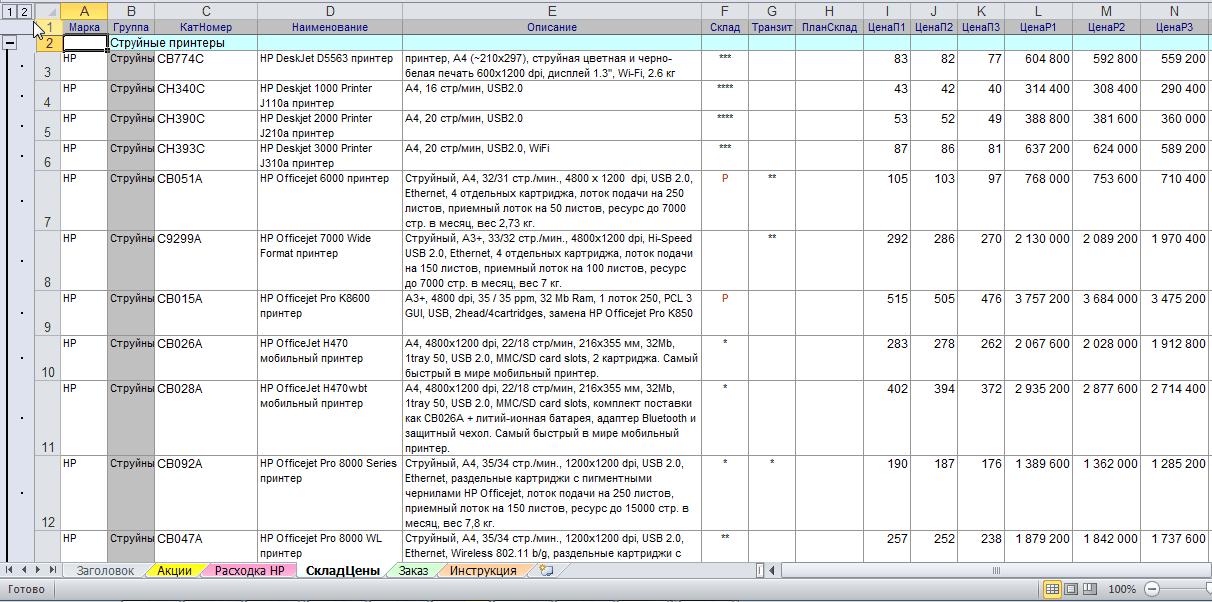Click cell HP DeskJet D5563 принтер
The width and height of the screenshot is (1212, 602).
[x=329, y=66]
